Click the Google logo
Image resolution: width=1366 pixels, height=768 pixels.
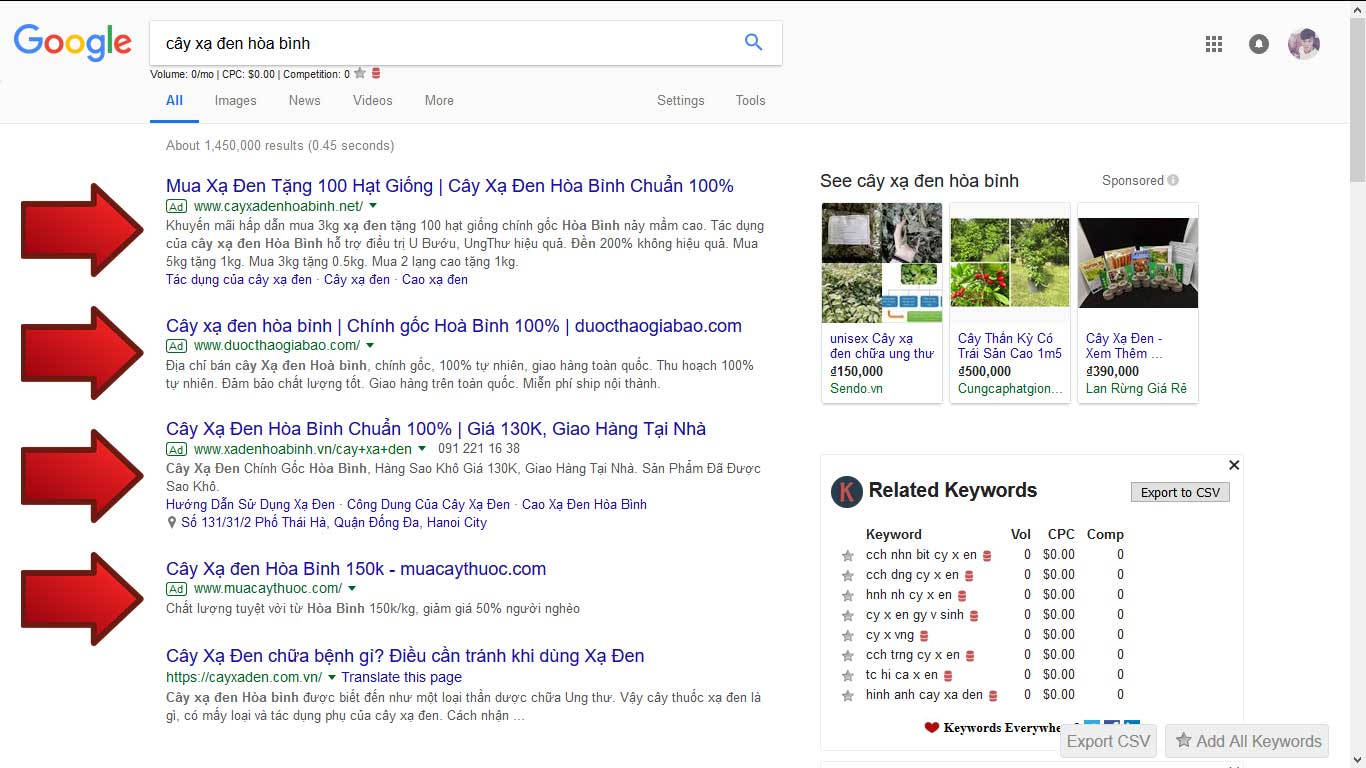tap(72, 43)
